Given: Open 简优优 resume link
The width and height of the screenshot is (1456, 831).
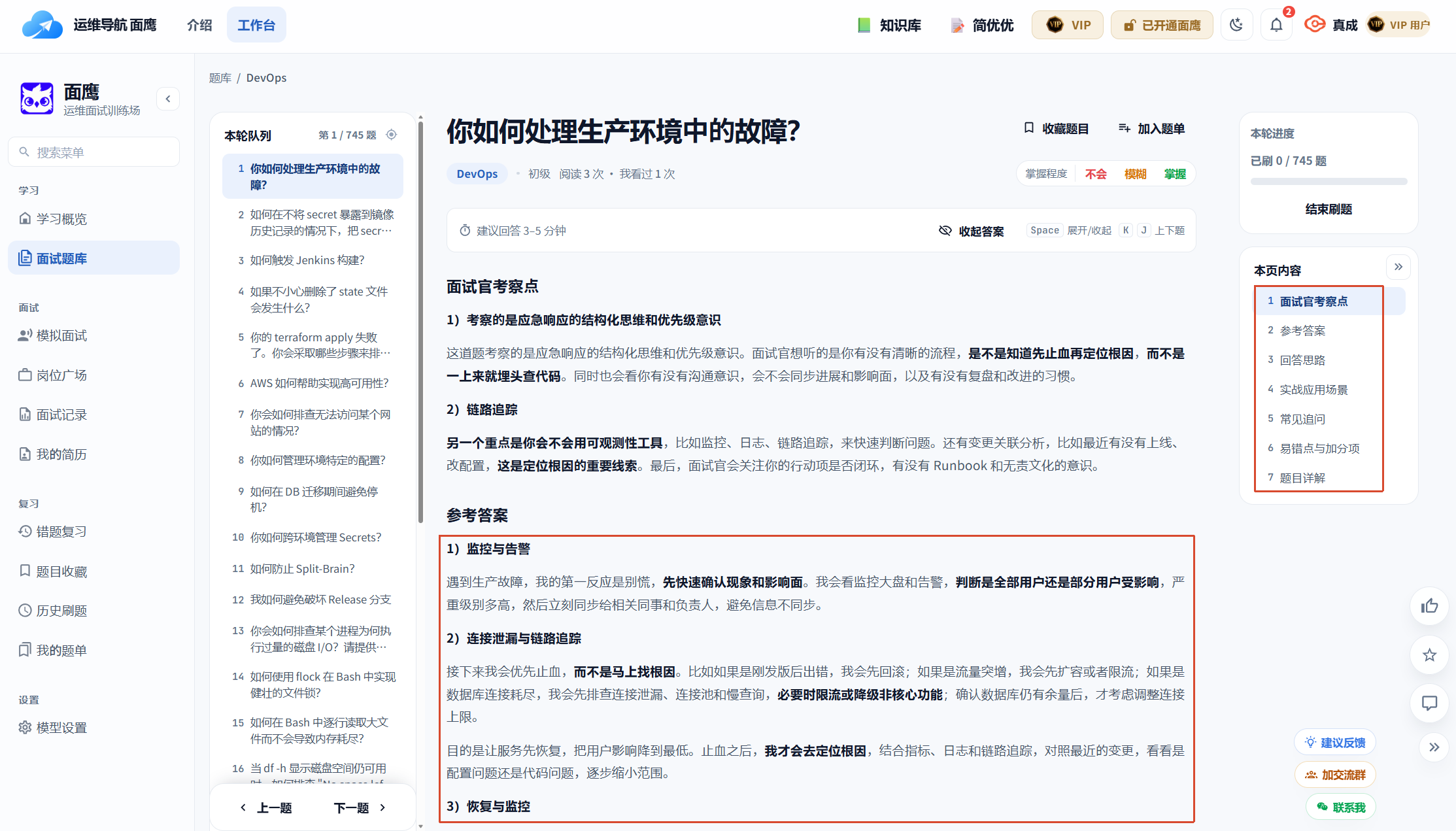Looking at the screenshot, I should click(982, 25).
